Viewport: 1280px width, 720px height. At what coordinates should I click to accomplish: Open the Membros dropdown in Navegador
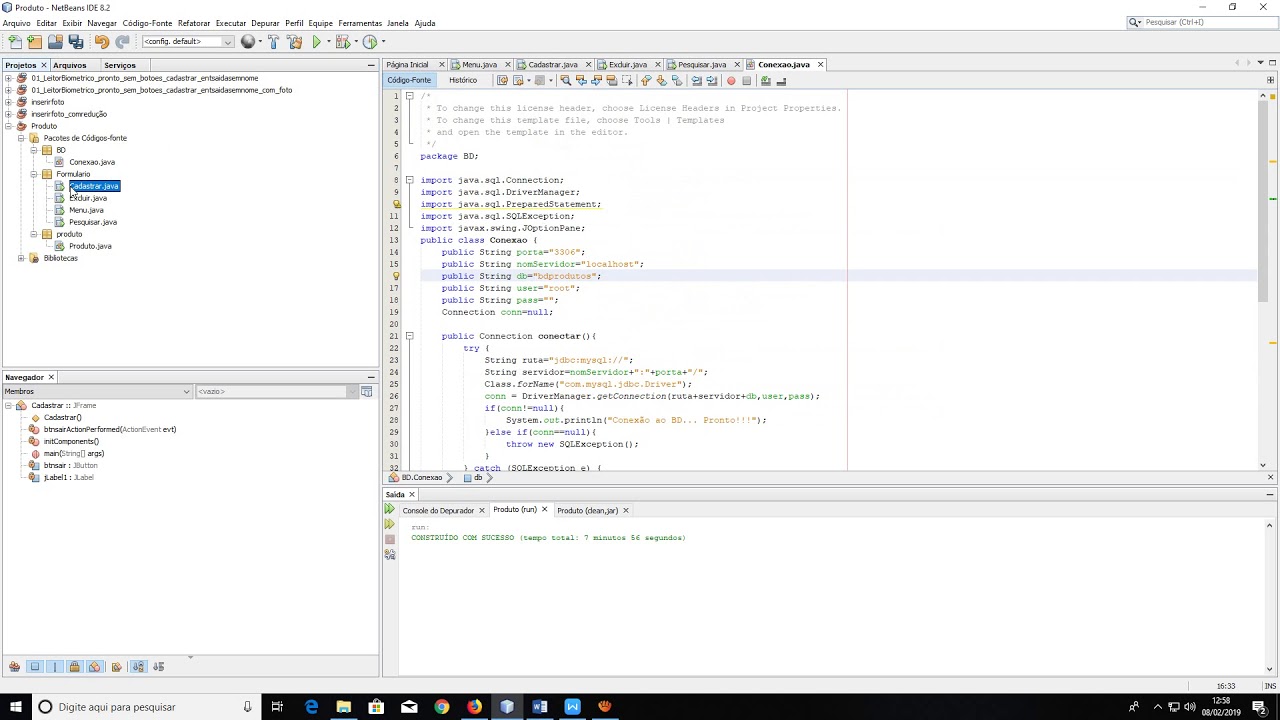tap(97, 391)
